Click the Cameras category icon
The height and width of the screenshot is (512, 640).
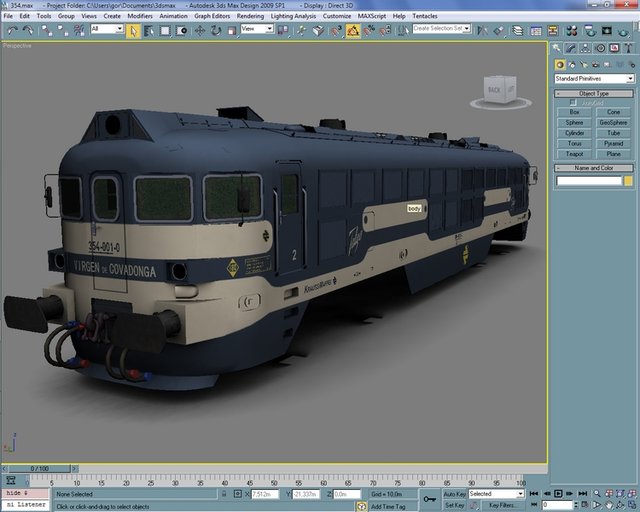tap(596, 64)
